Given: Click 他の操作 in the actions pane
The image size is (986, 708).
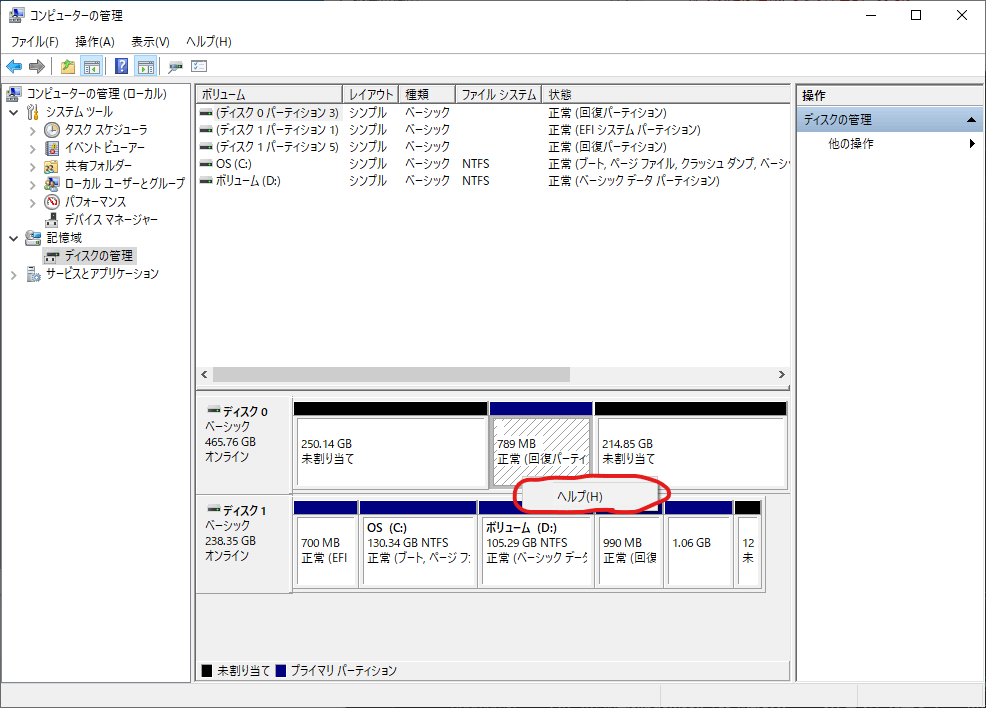Looking at the screenshot, I should [x=850, y=143].
